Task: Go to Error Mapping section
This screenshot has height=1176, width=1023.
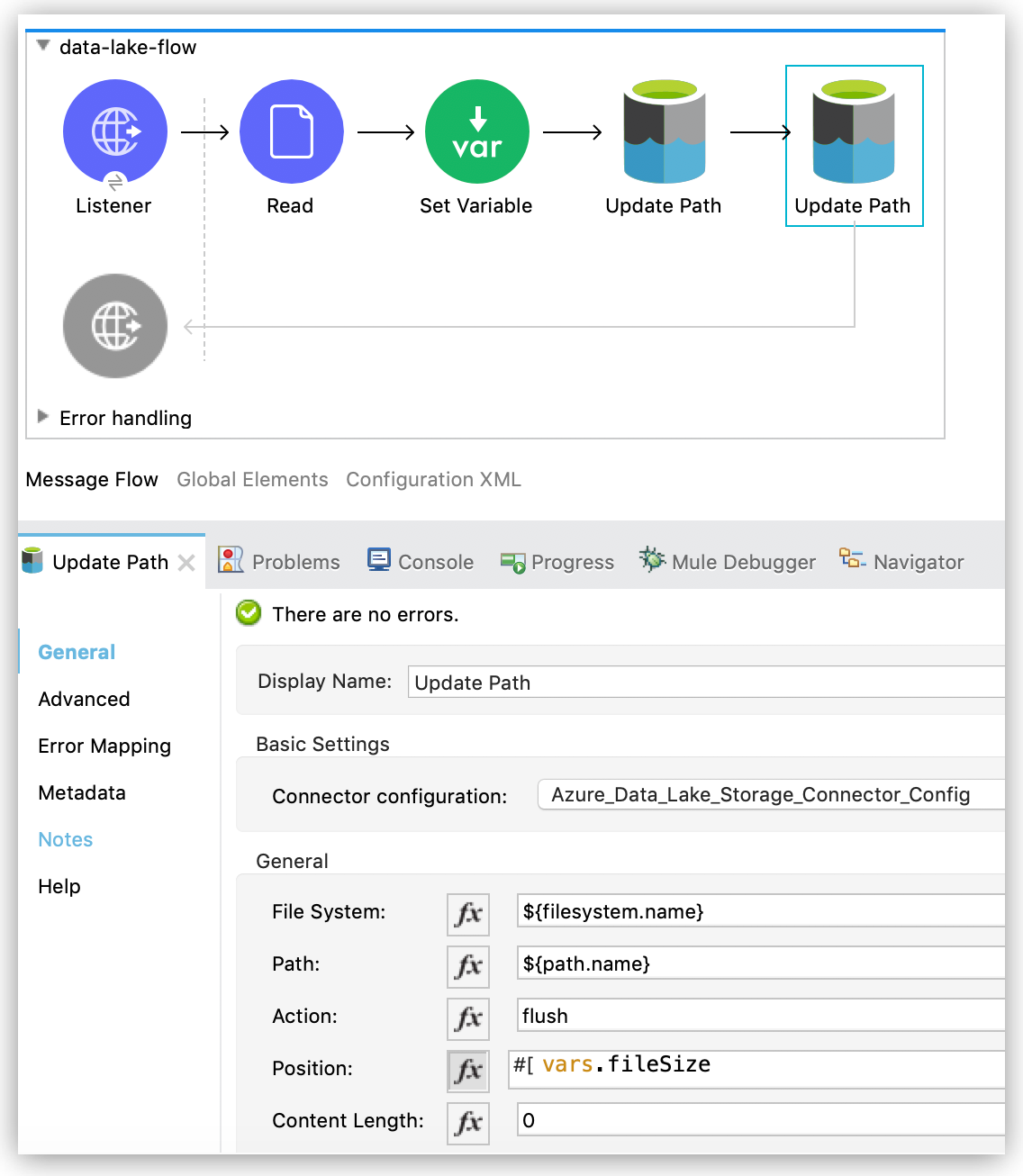Action: coord(104,746)
